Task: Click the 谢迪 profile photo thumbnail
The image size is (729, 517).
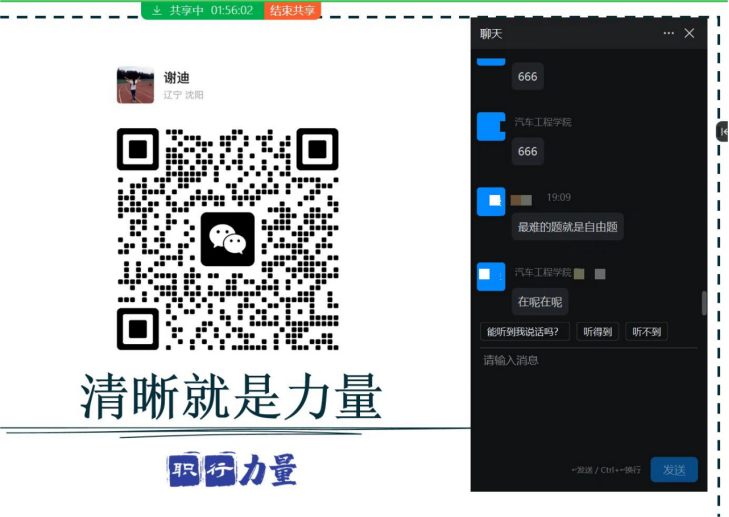Action: [x=135, y=85]
